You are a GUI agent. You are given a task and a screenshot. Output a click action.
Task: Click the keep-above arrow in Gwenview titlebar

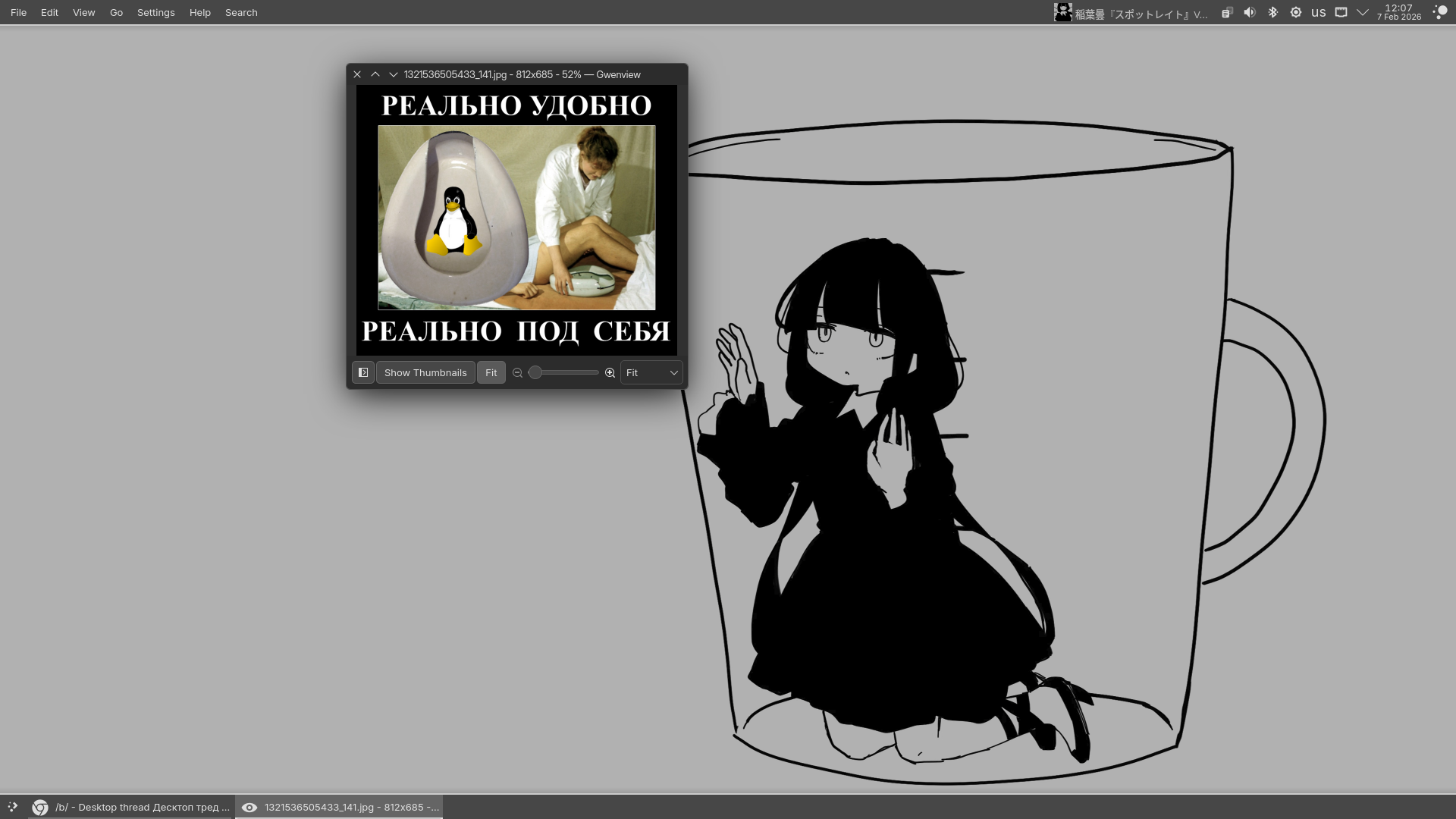click(x=375, y=74)
